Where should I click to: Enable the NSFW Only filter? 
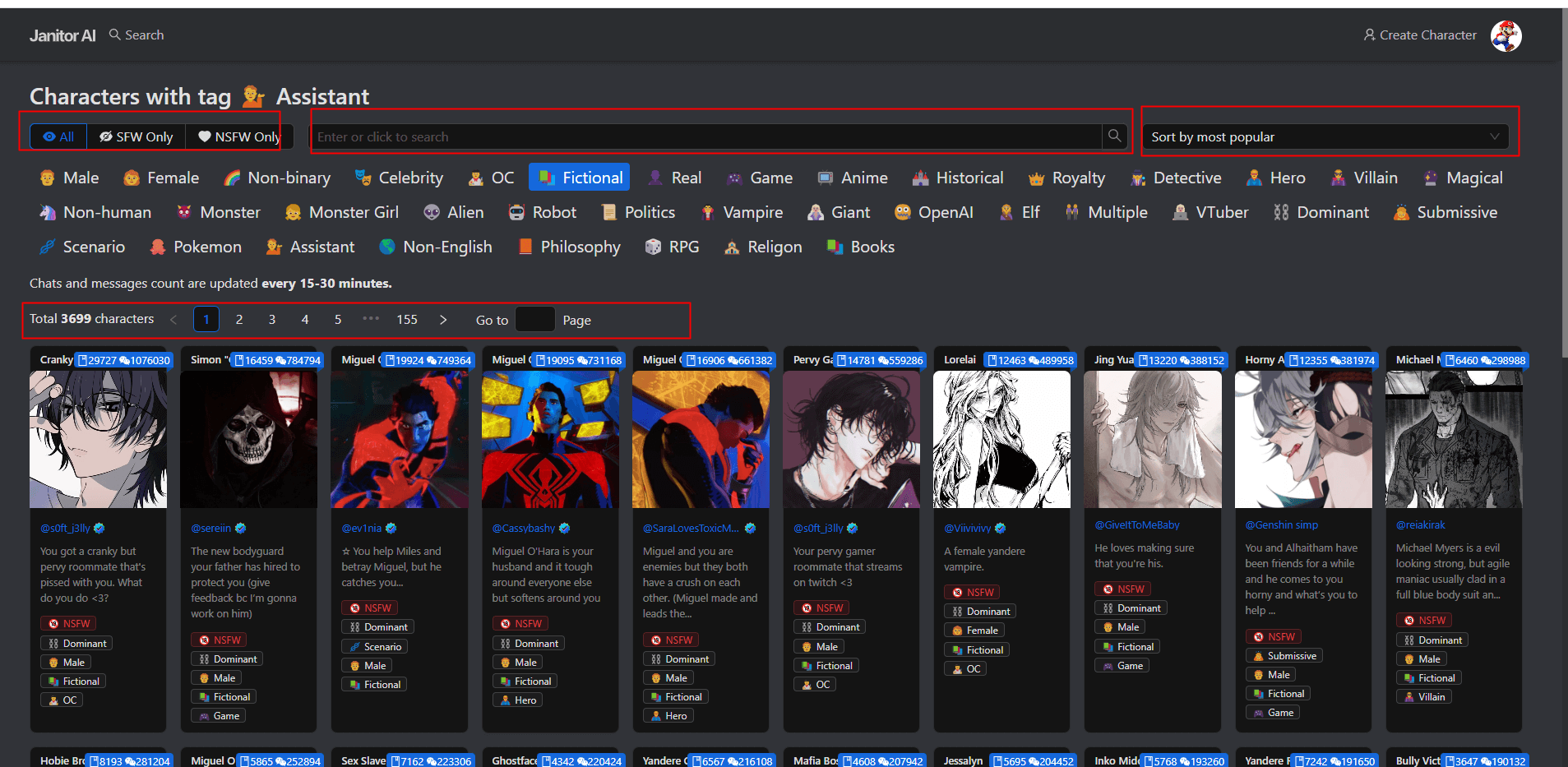click(238, 136)
